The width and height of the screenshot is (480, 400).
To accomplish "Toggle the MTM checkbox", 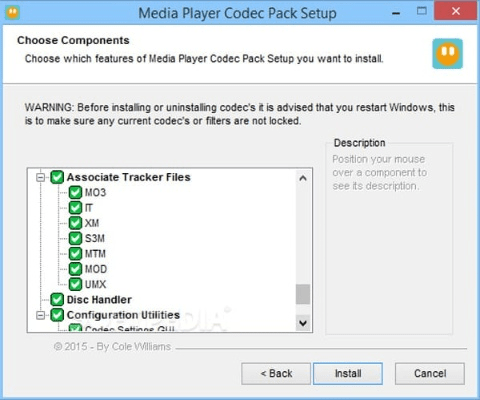I will (x=75, y=254).
